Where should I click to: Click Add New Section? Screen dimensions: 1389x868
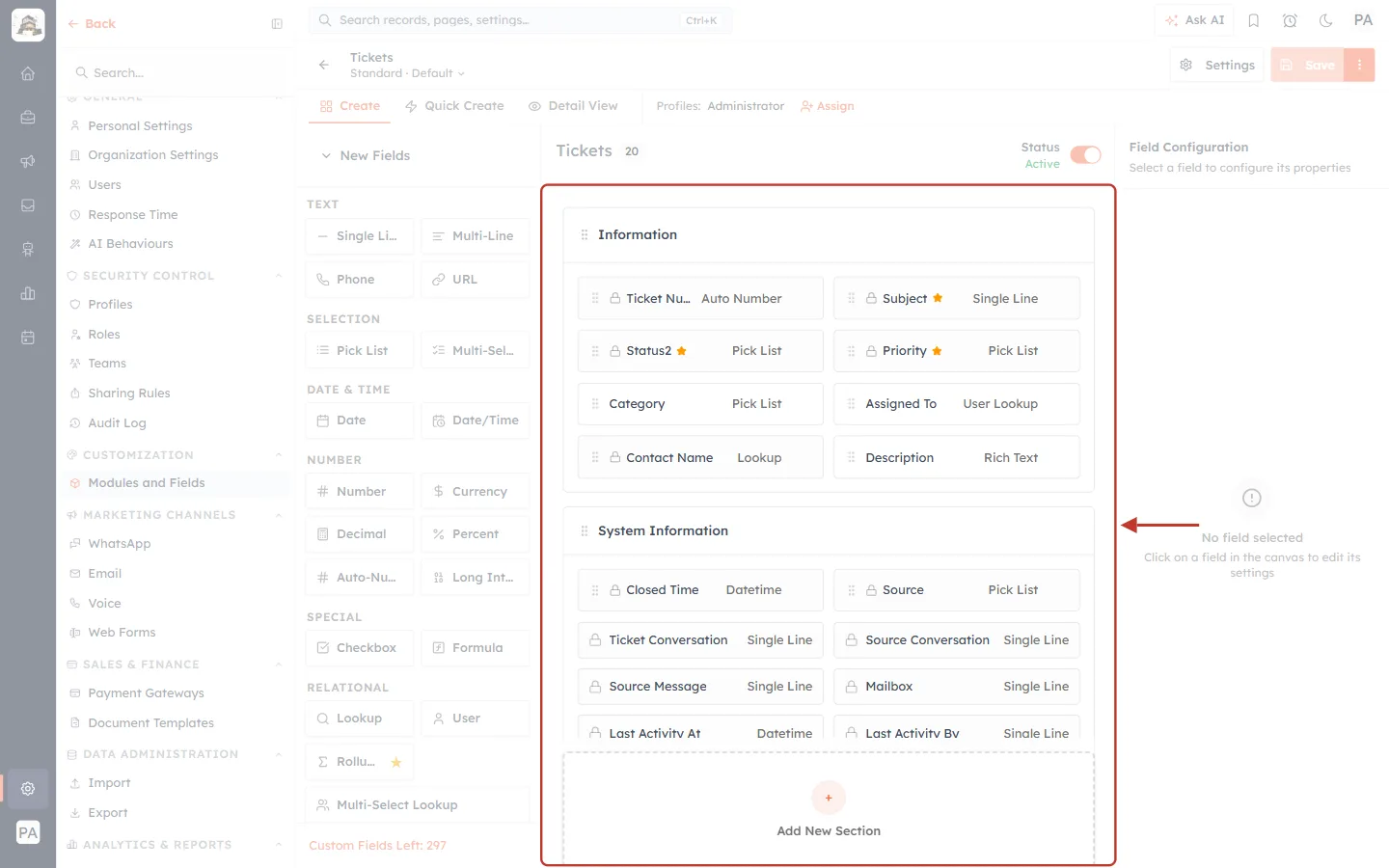[829, 809]
